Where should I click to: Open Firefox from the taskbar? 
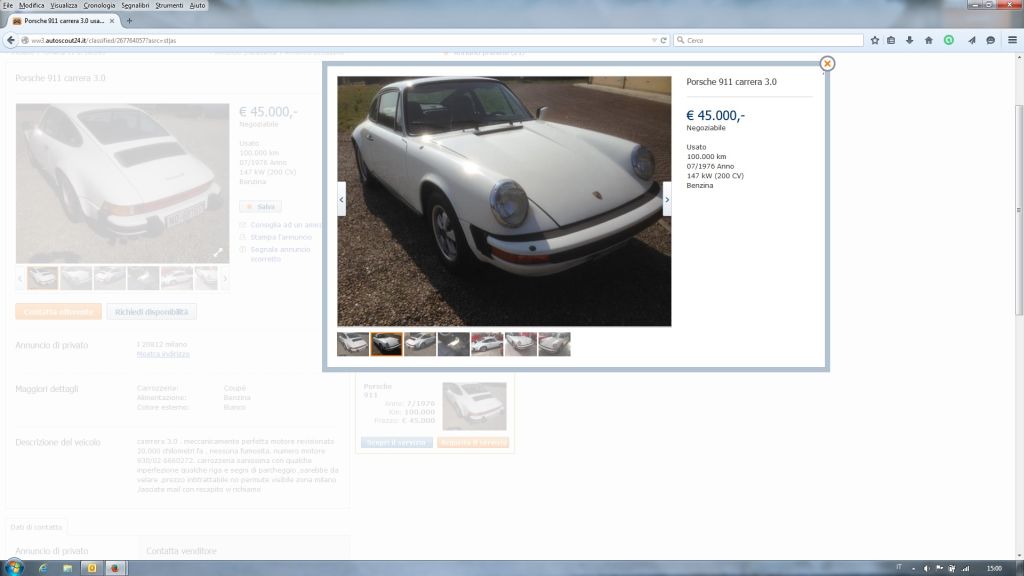114,568
